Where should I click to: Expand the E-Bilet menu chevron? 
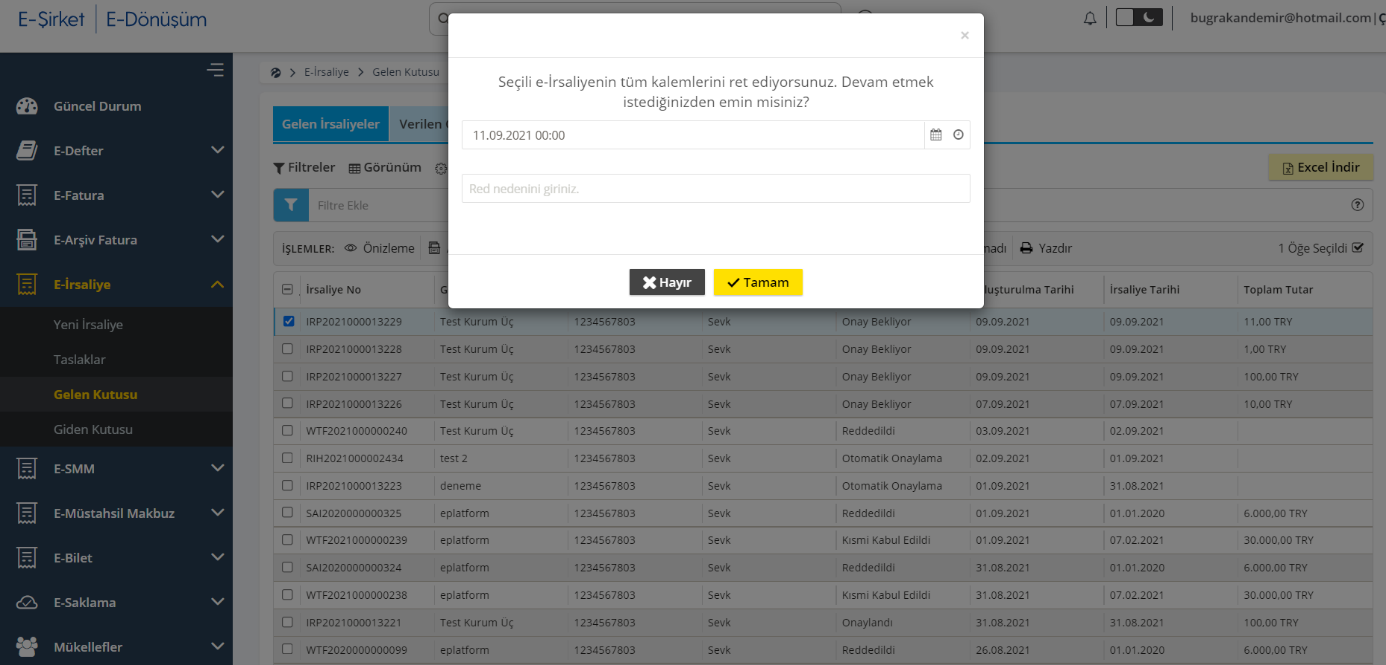[217, 557]
